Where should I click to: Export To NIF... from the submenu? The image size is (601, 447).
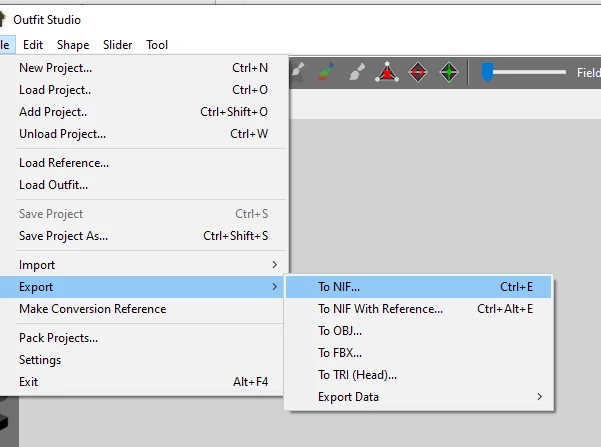tap(419, 287)
